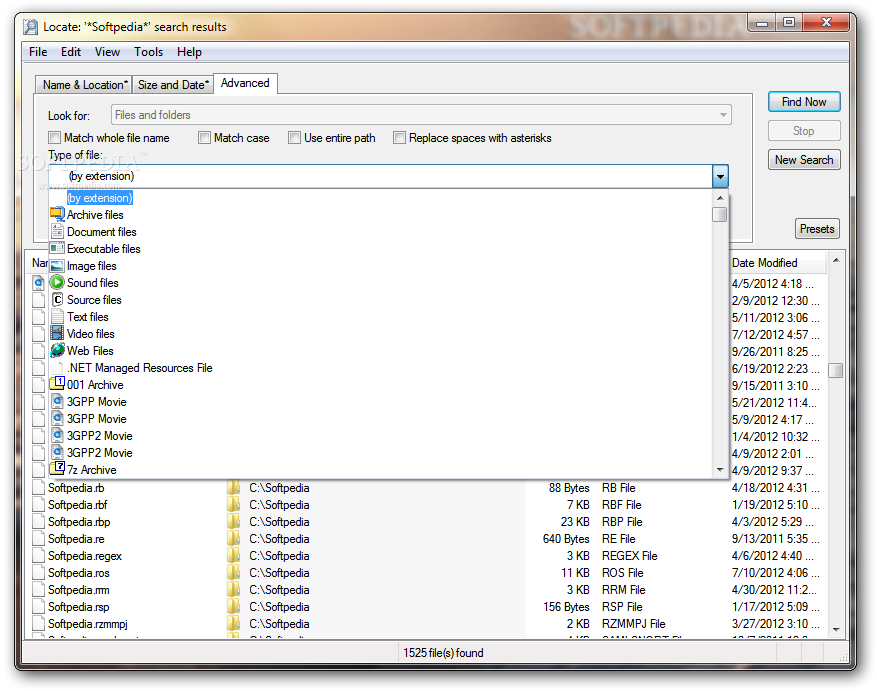Click the type of file text field
This screenshot has width=877, height=691.
(380, 176)
